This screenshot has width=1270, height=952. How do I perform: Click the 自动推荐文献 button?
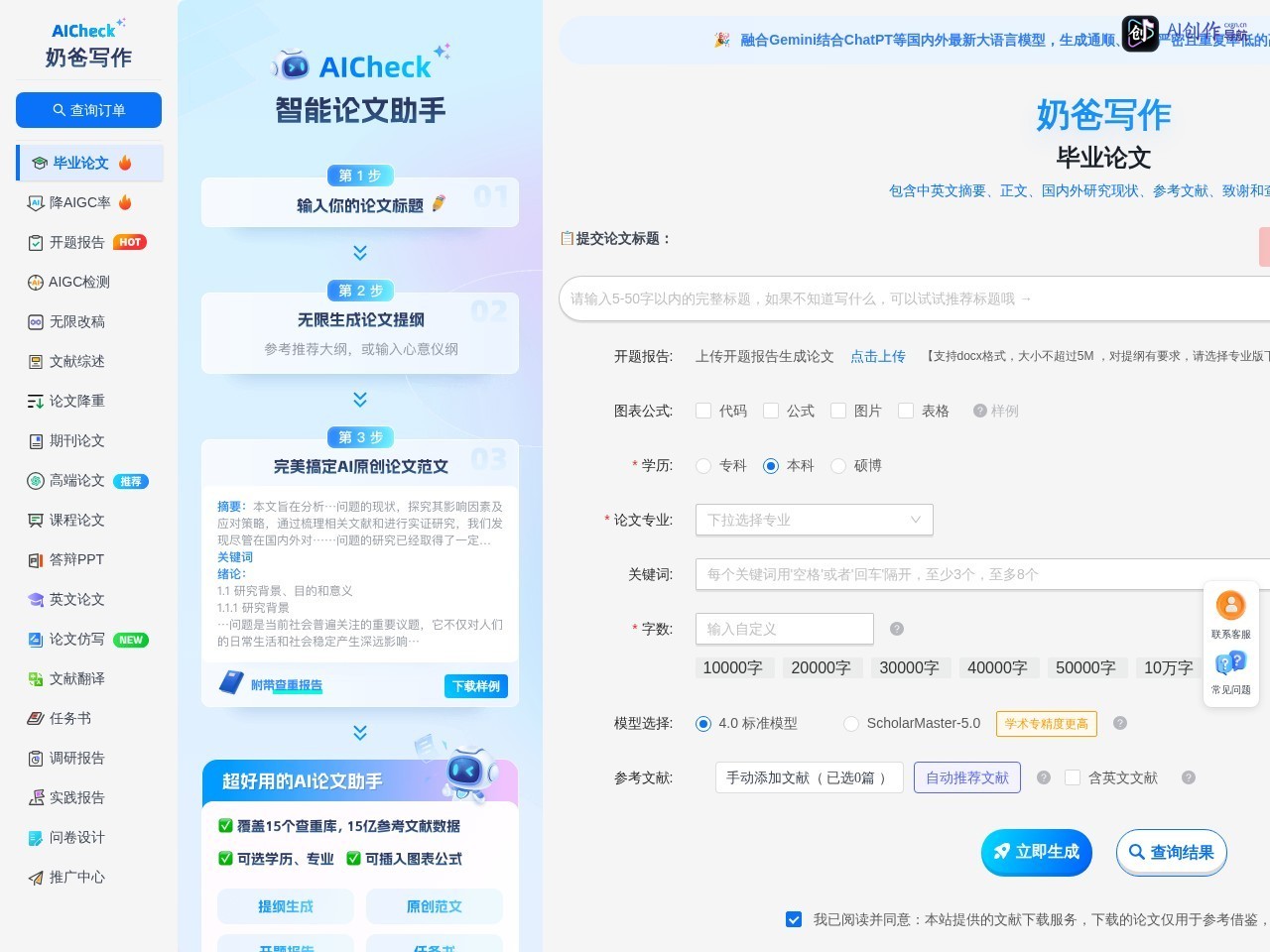click(x=967, y=777)
